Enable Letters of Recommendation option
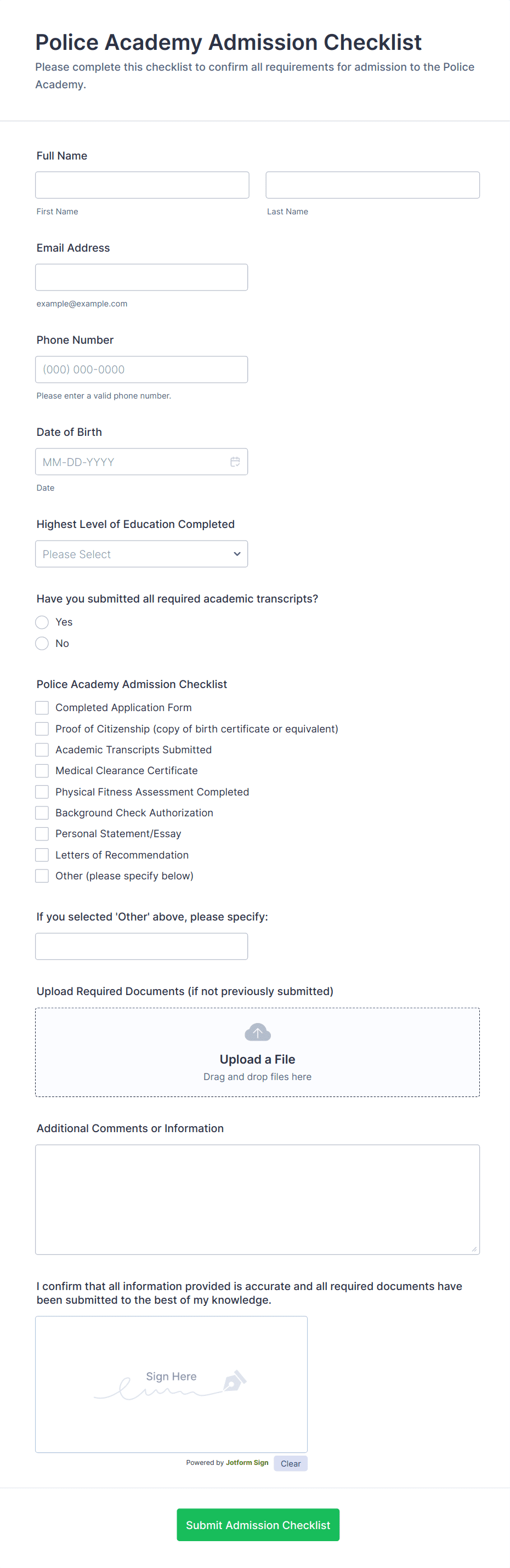 [x=42, y=855]
